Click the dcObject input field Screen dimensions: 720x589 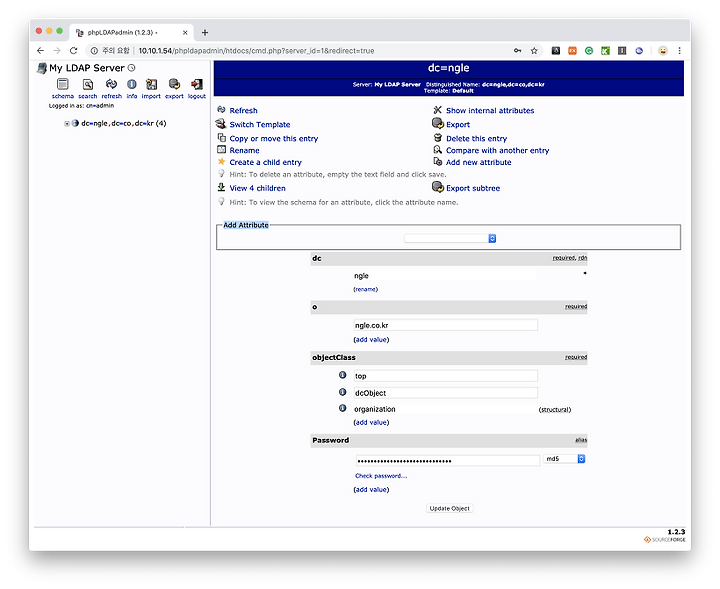click(445, 393)
